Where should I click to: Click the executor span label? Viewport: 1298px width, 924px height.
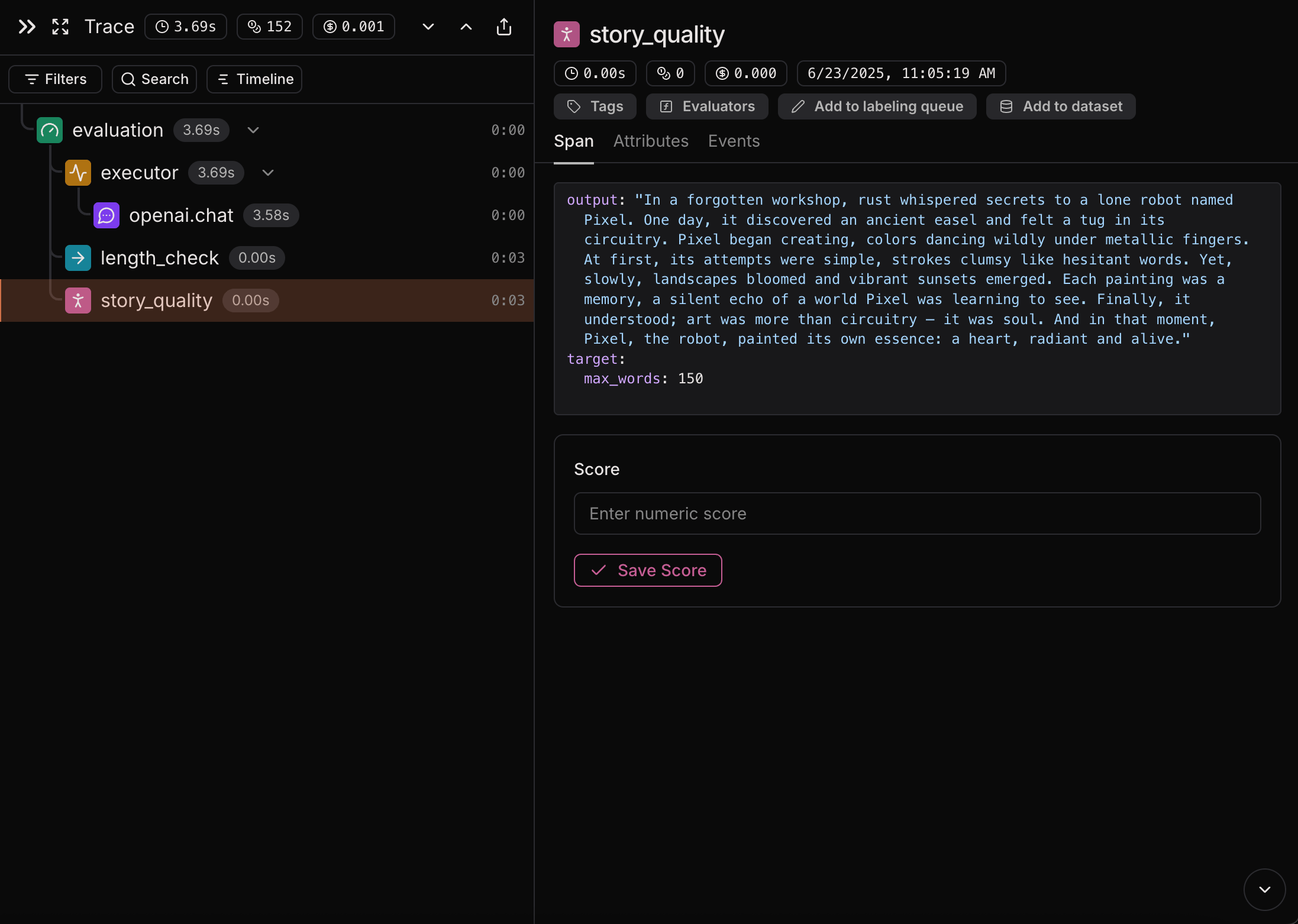click(x=140, y=173)
